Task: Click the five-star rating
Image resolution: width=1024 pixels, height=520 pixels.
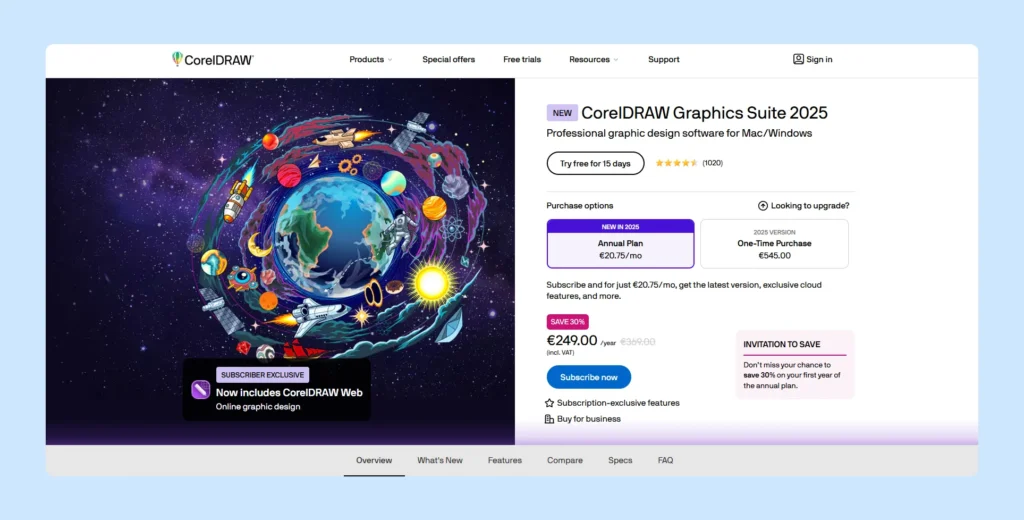Action: point(677,163)
